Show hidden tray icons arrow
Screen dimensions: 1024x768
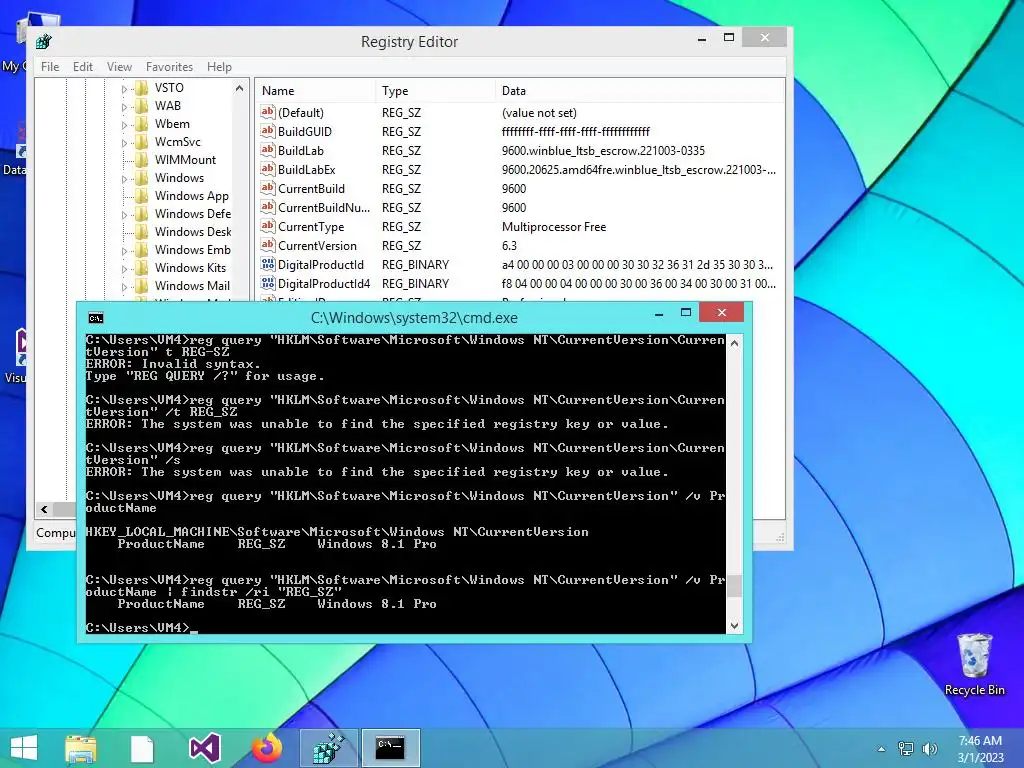(882, 749)
